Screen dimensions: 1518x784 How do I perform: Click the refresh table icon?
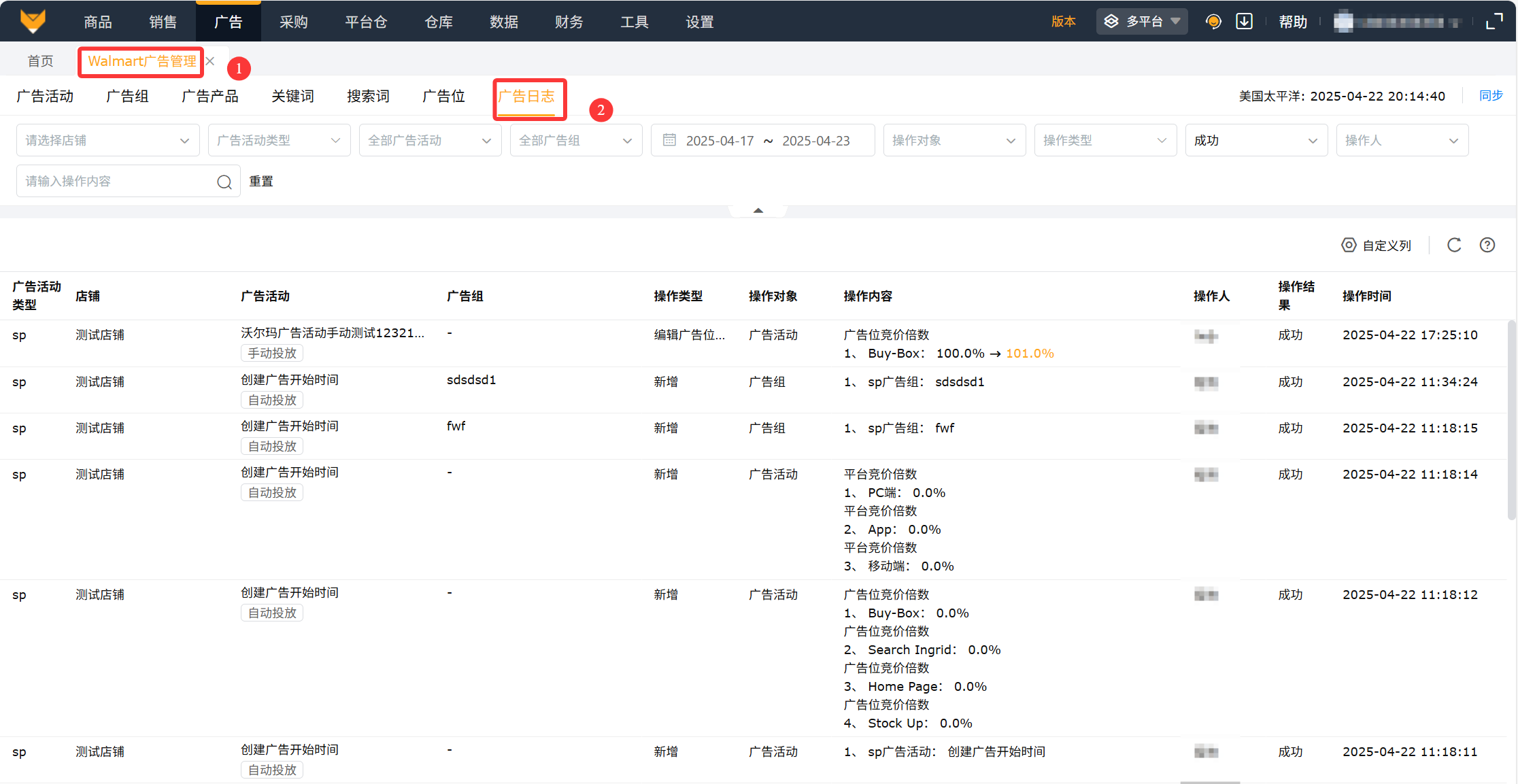point(1454,245)
